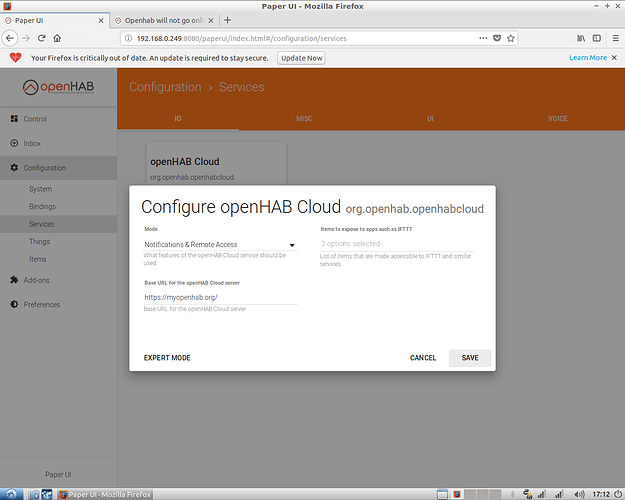
Task: Click the Update Now button
Action: (x=301, y=58)
